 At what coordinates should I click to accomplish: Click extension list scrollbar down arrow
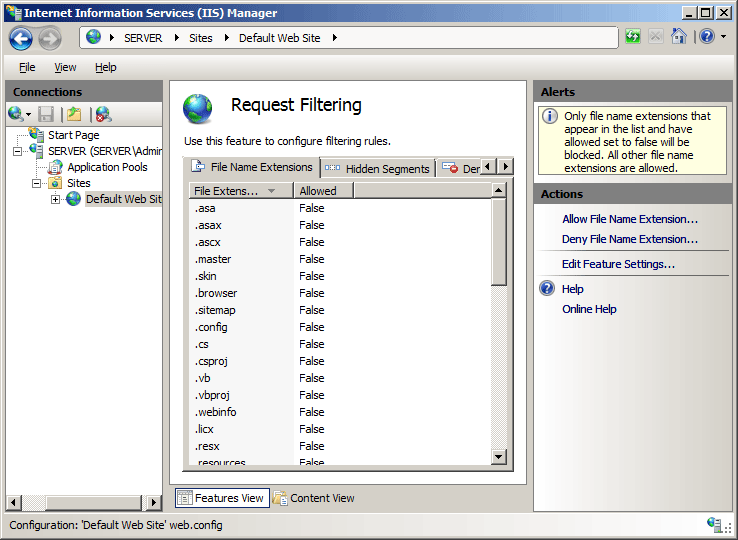coord(498,457)
